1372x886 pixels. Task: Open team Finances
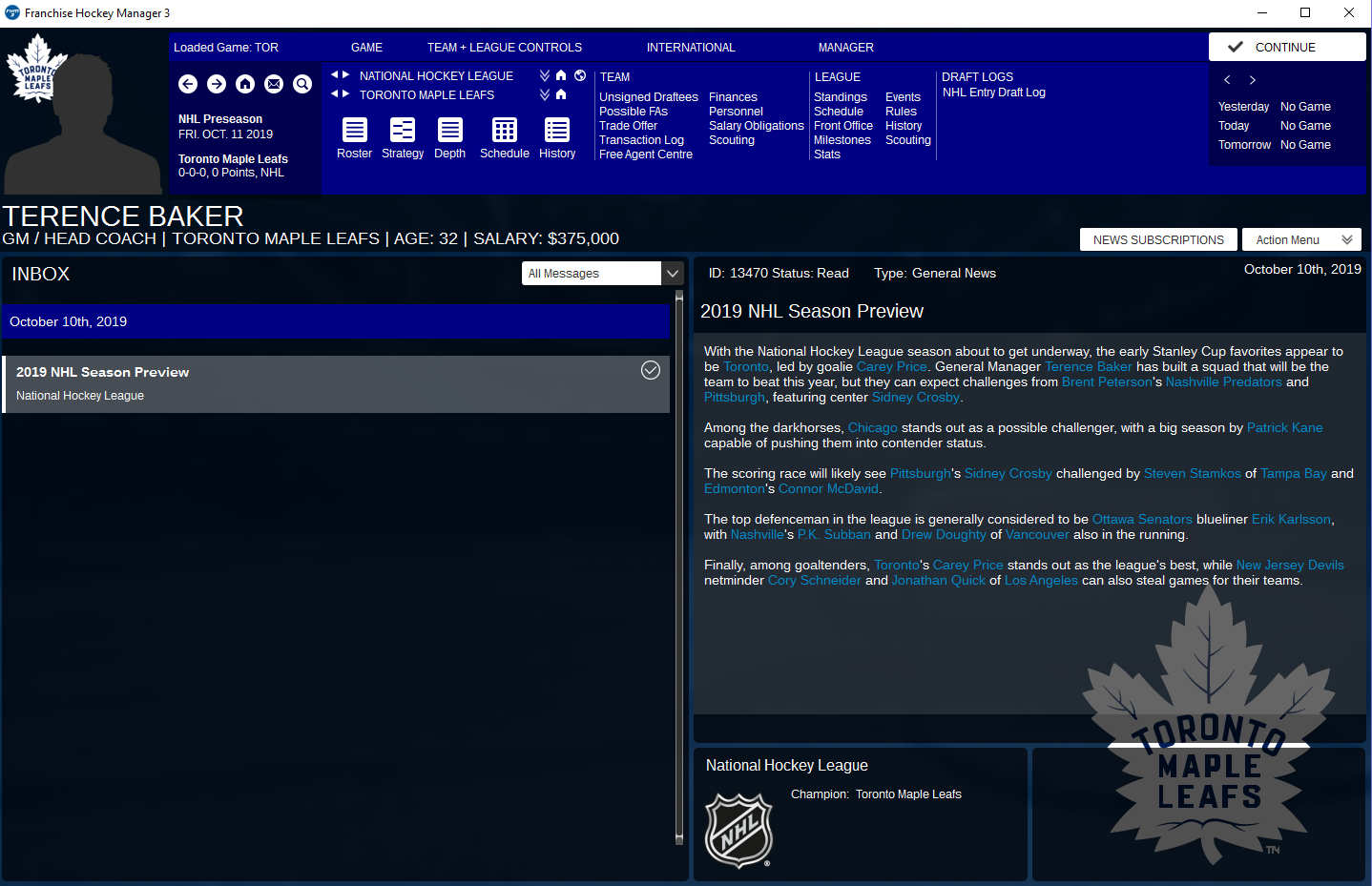[733, 97]
